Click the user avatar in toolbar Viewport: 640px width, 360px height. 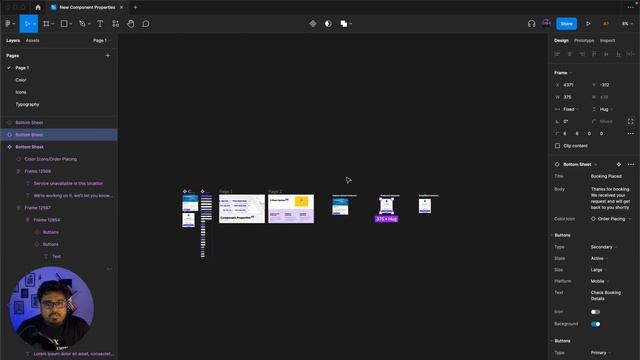coord(546,24)
